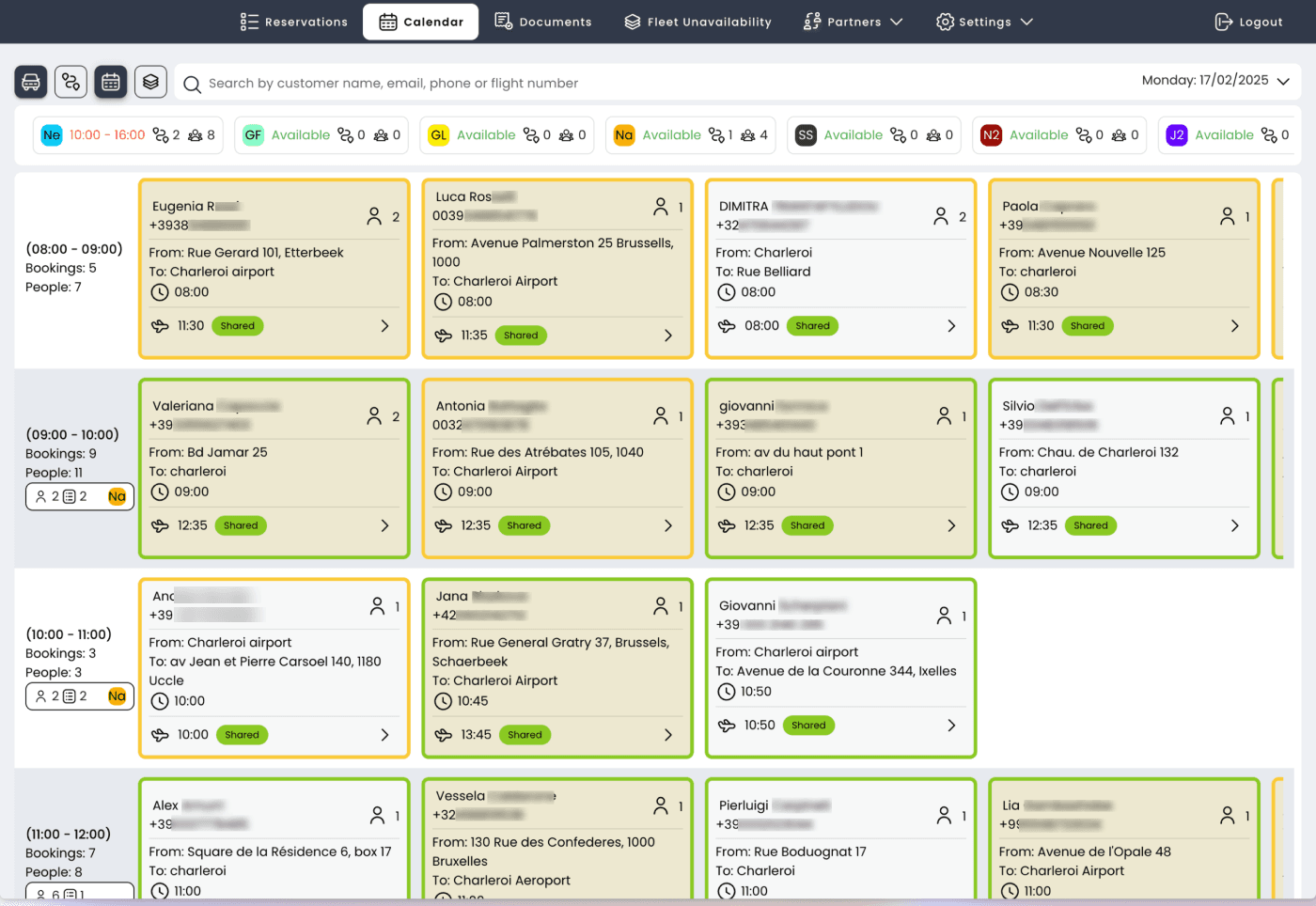Click plane icon on Silvio booking card

pyautogui.click(x=1010, y=525)
